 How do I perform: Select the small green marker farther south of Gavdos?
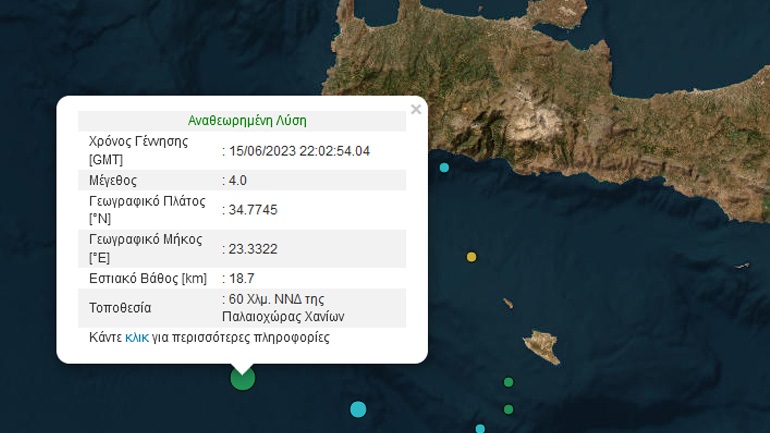[x=508, y=409]
